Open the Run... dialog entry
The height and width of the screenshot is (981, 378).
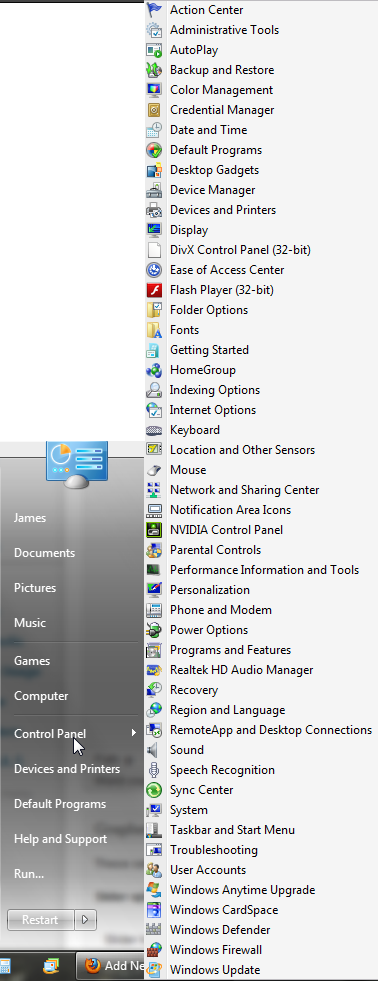[29, 874]
